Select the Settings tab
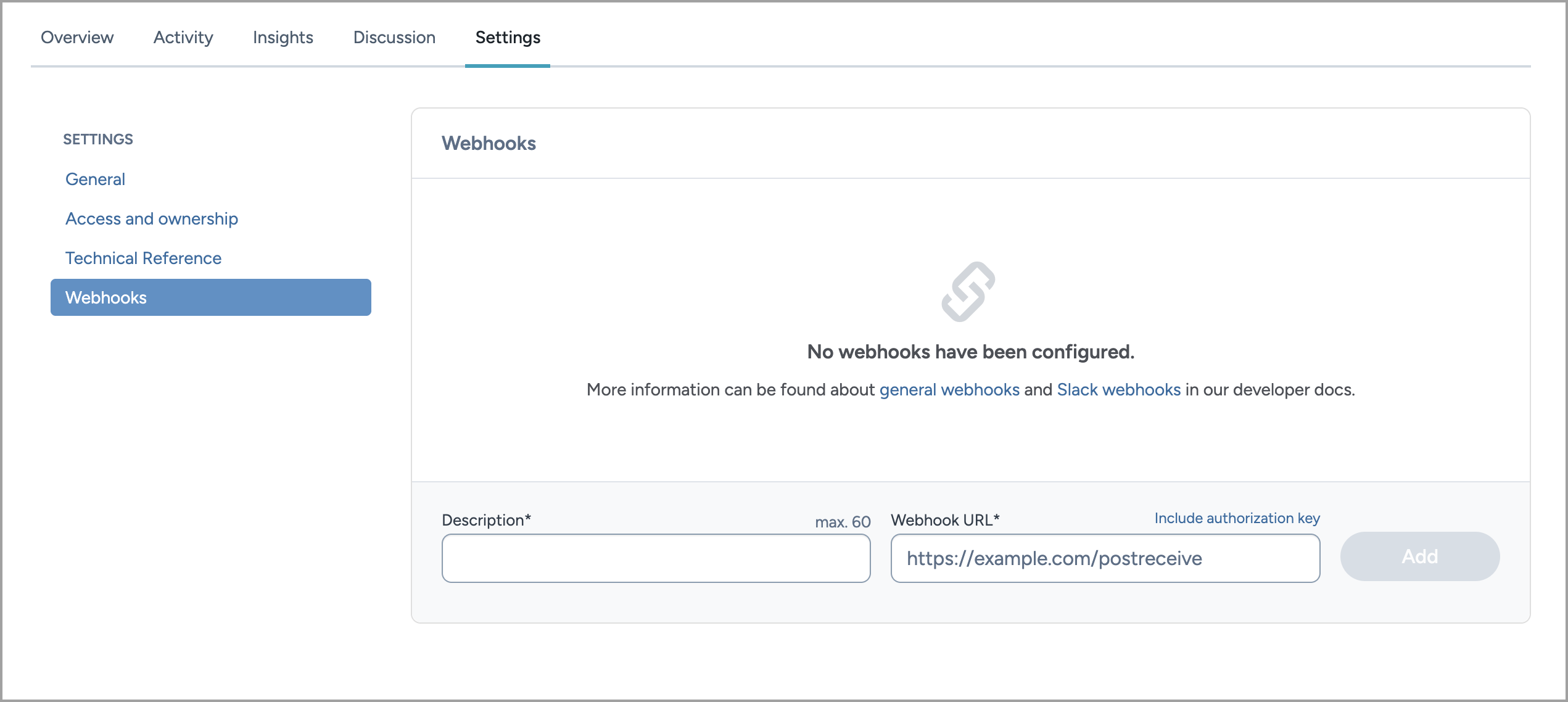Screen dimensions: 1568x702 [508, 37]
